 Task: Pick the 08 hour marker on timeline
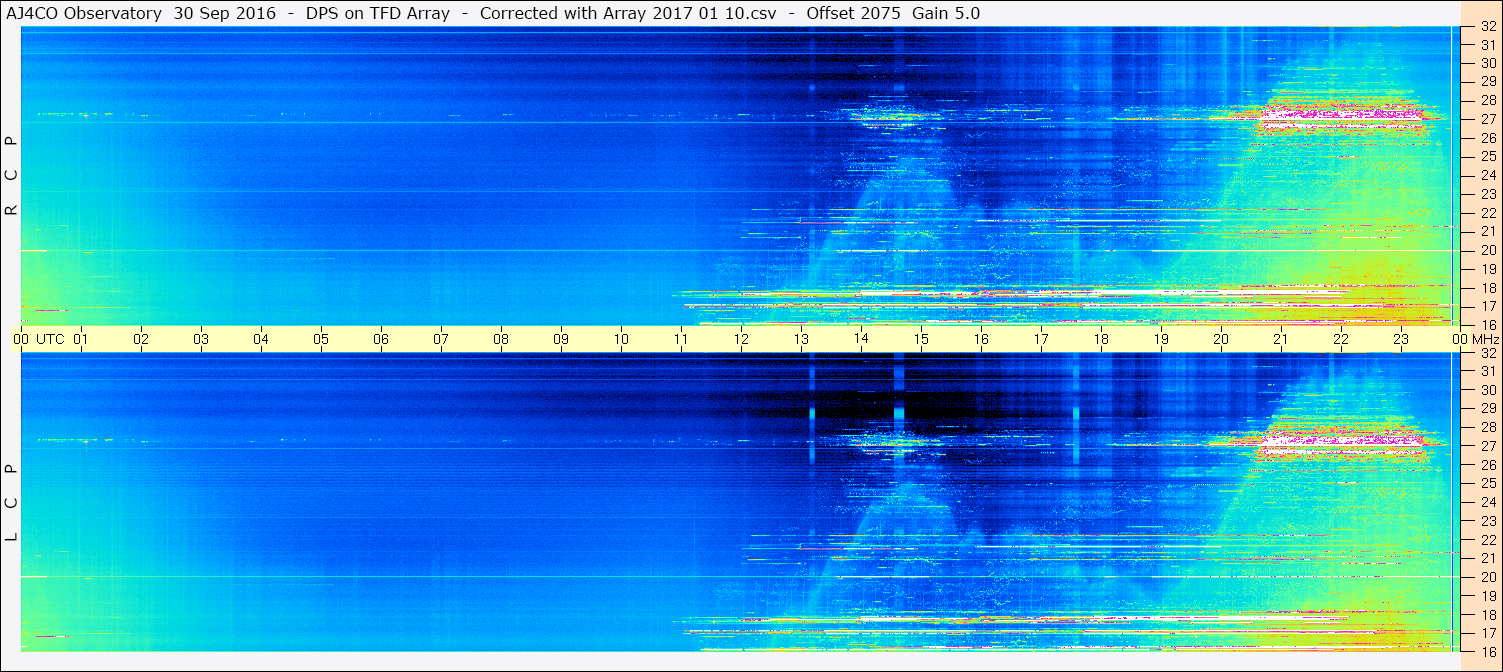501,339
